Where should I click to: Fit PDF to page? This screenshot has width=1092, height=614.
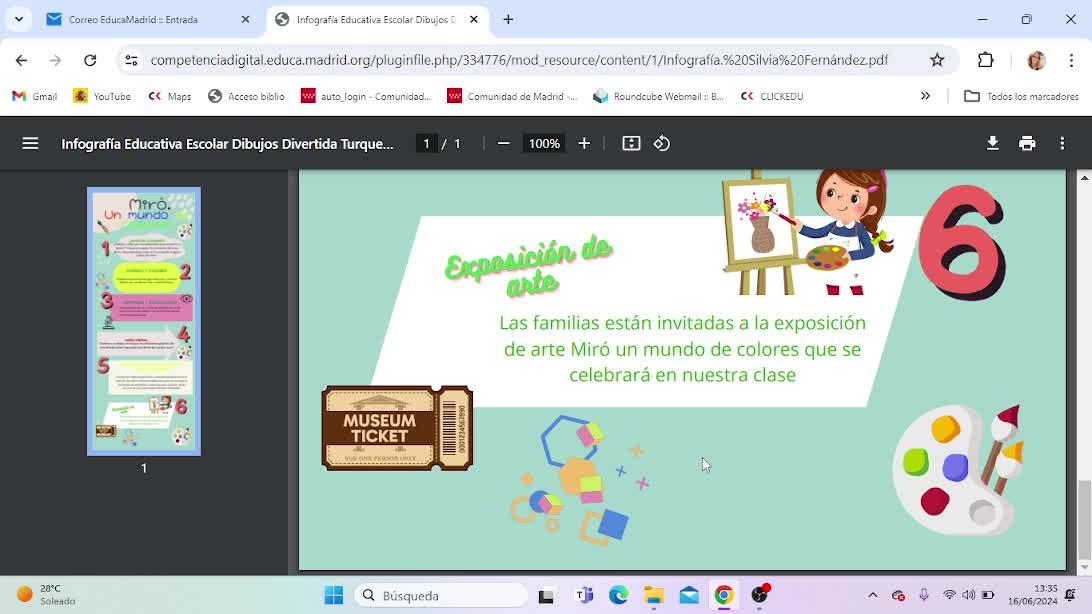[631, 143]
